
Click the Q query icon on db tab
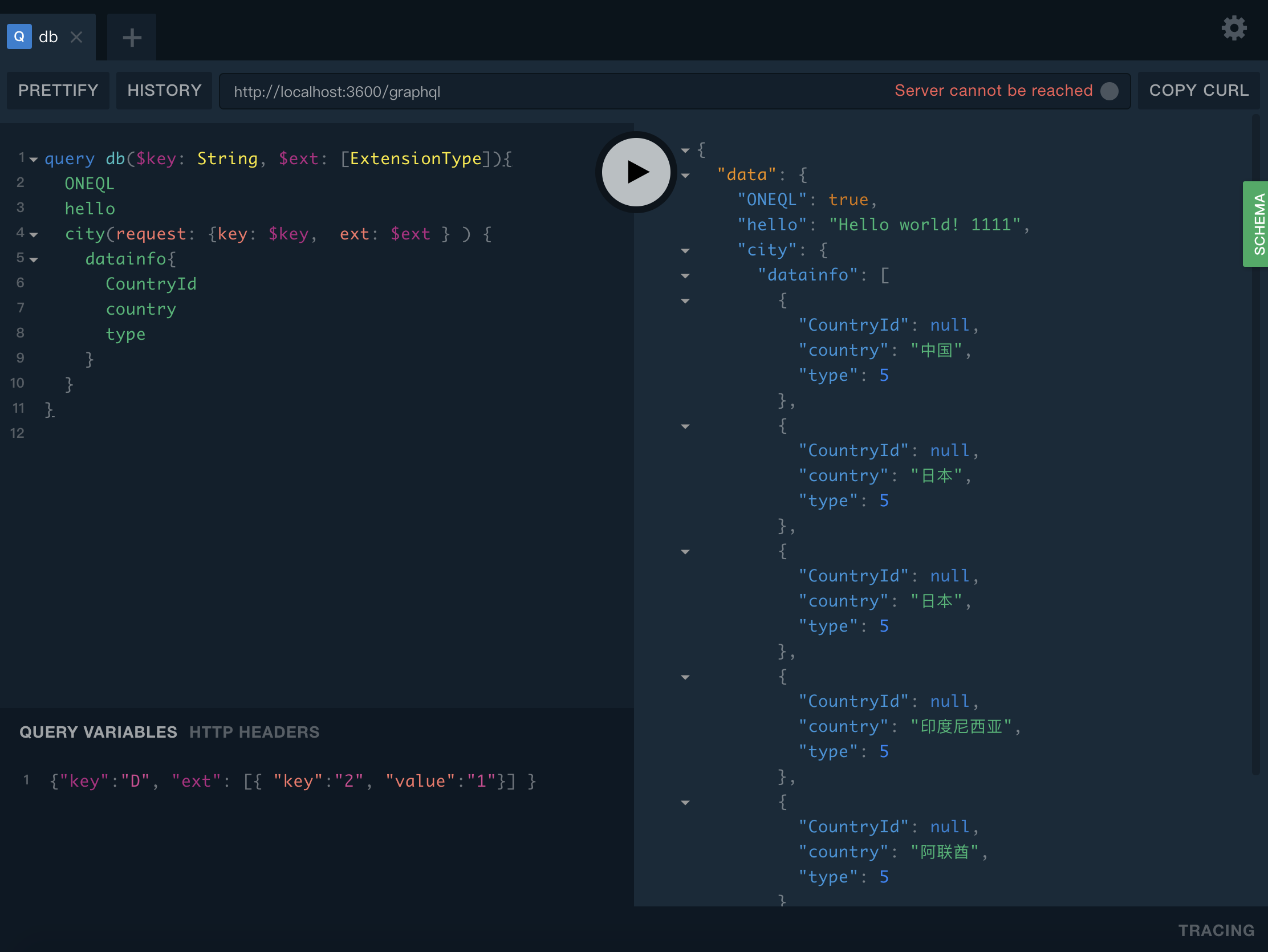click(19, 36)
